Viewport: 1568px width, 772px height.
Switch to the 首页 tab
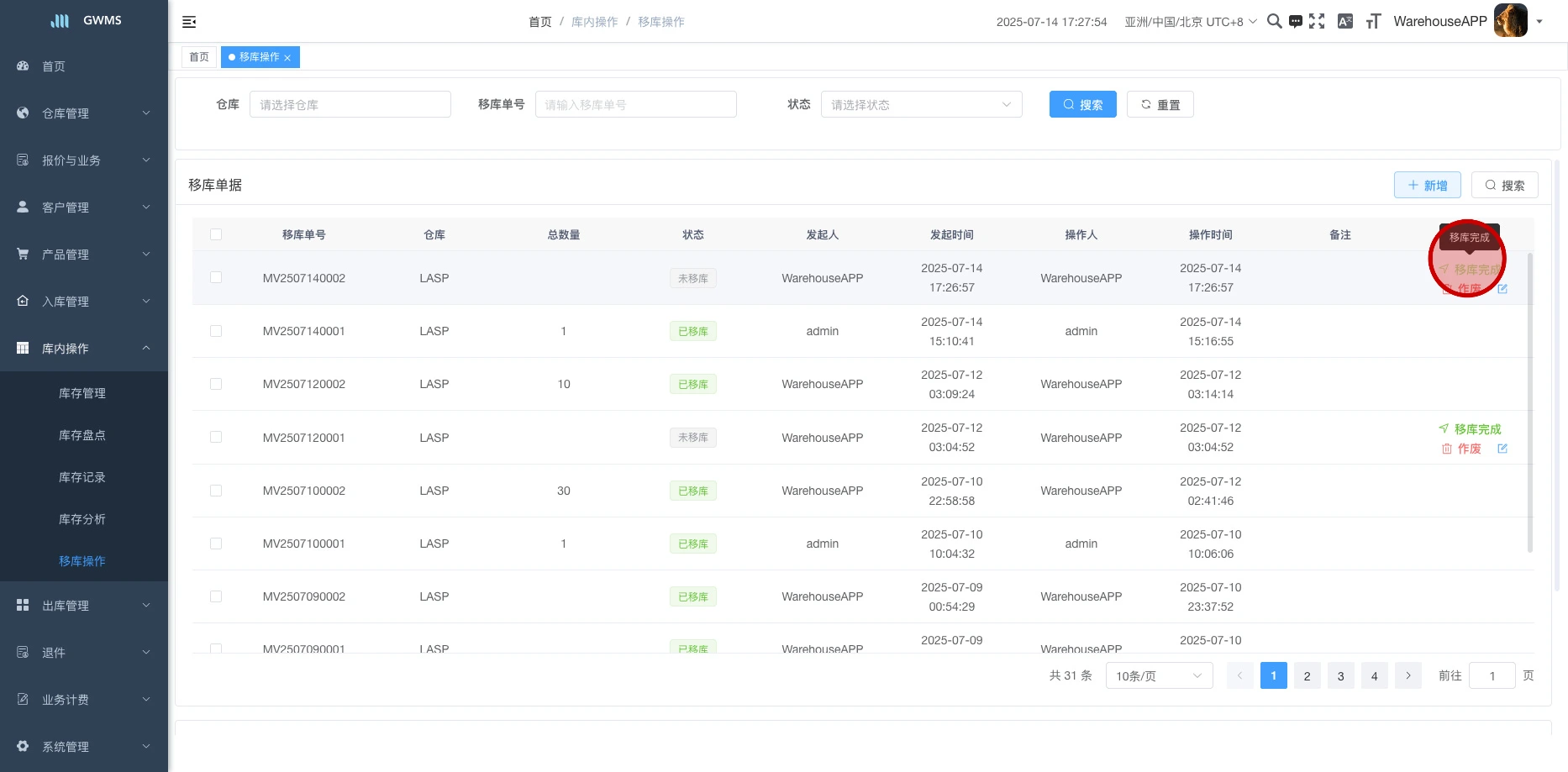(x=199, y=57)
